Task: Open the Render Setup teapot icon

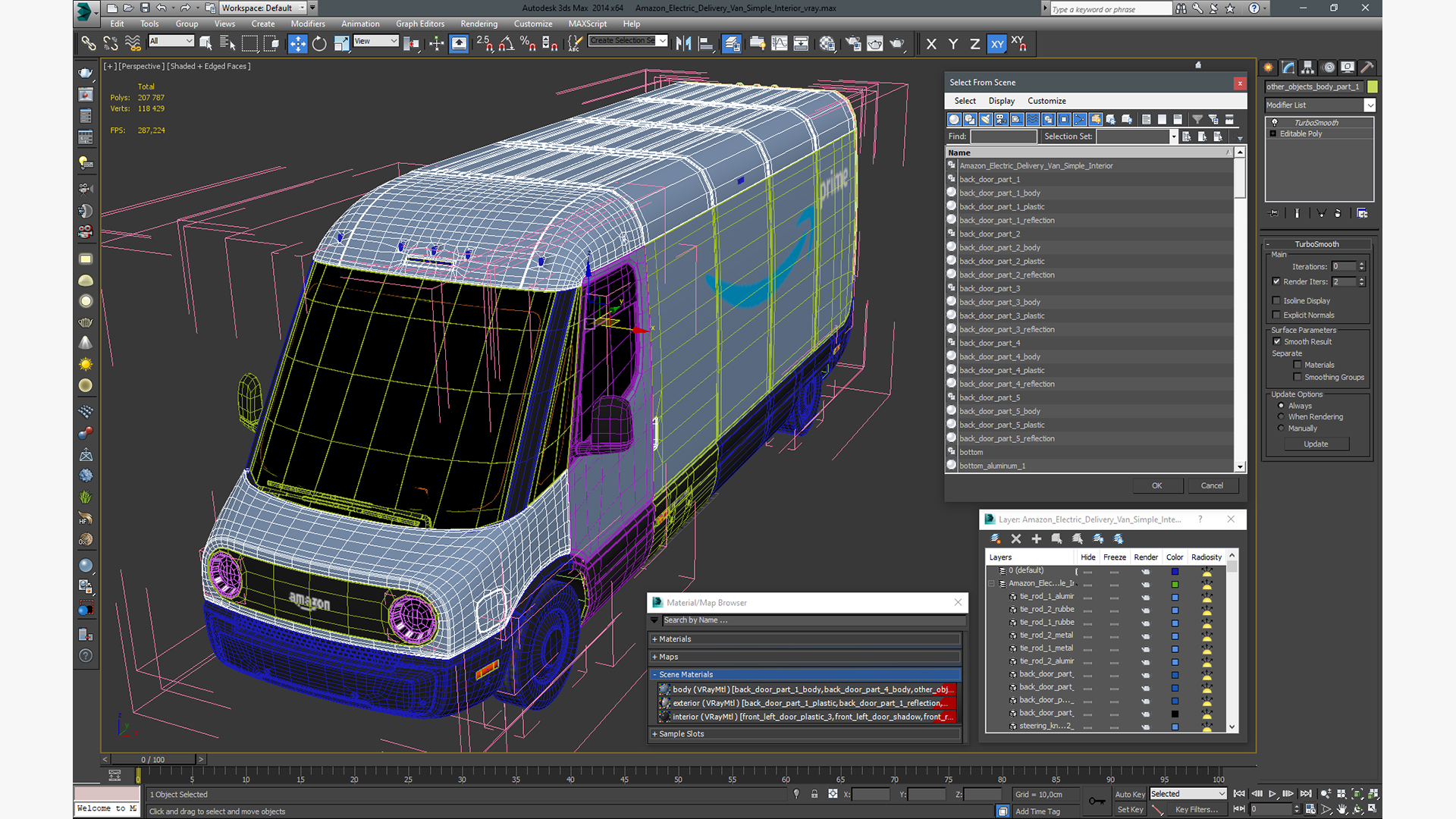Action: coord(853,44)
